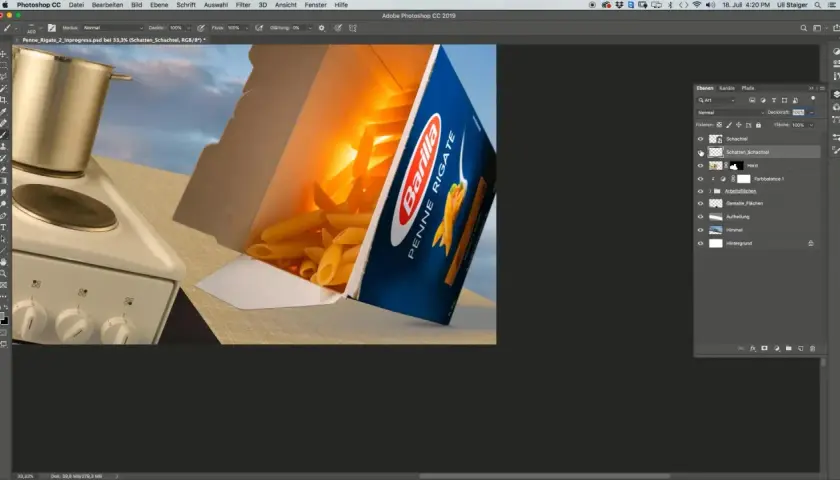Lock all on the selected layer
Screen dimensions: 840x480
pyautogui.click(x=758, y=125)
